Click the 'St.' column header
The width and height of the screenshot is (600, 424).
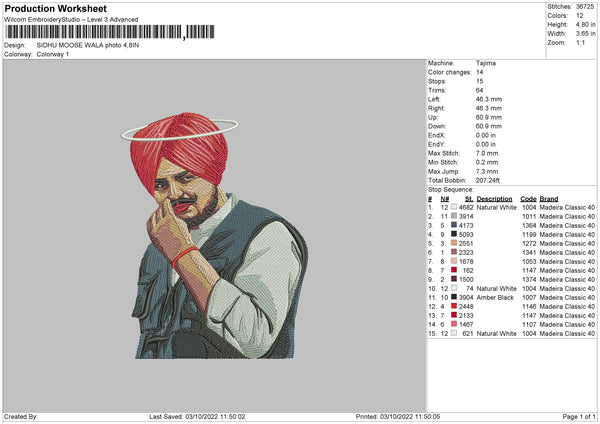coord(469,199)
